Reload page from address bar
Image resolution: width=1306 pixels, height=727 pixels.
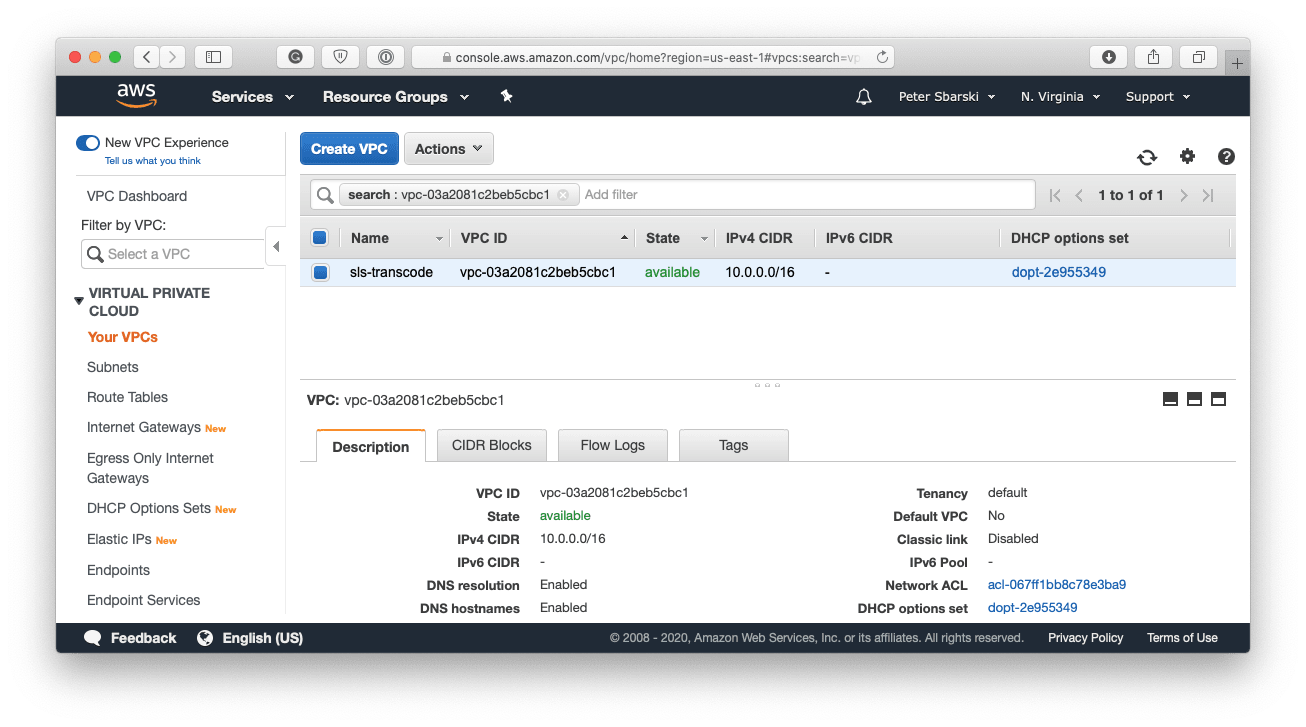click(882, 57)
